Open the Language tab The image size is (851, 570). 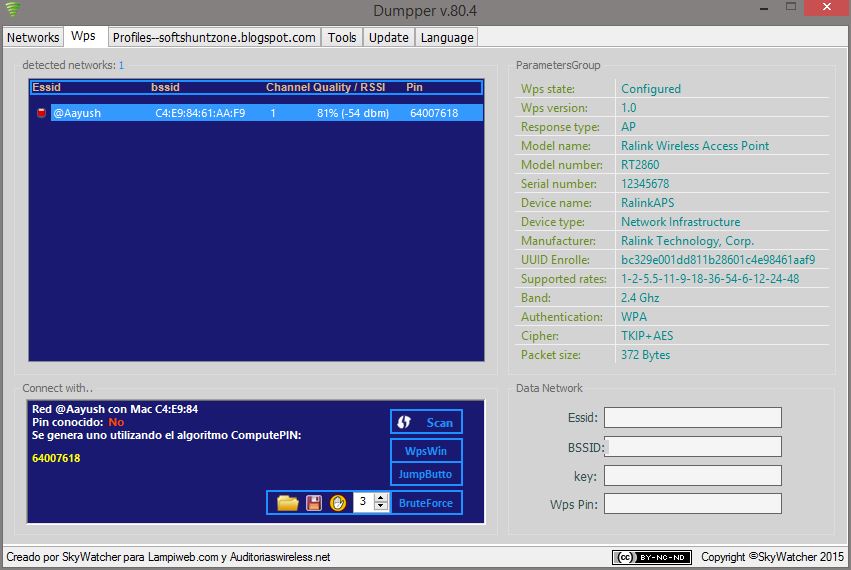point(447,37)
